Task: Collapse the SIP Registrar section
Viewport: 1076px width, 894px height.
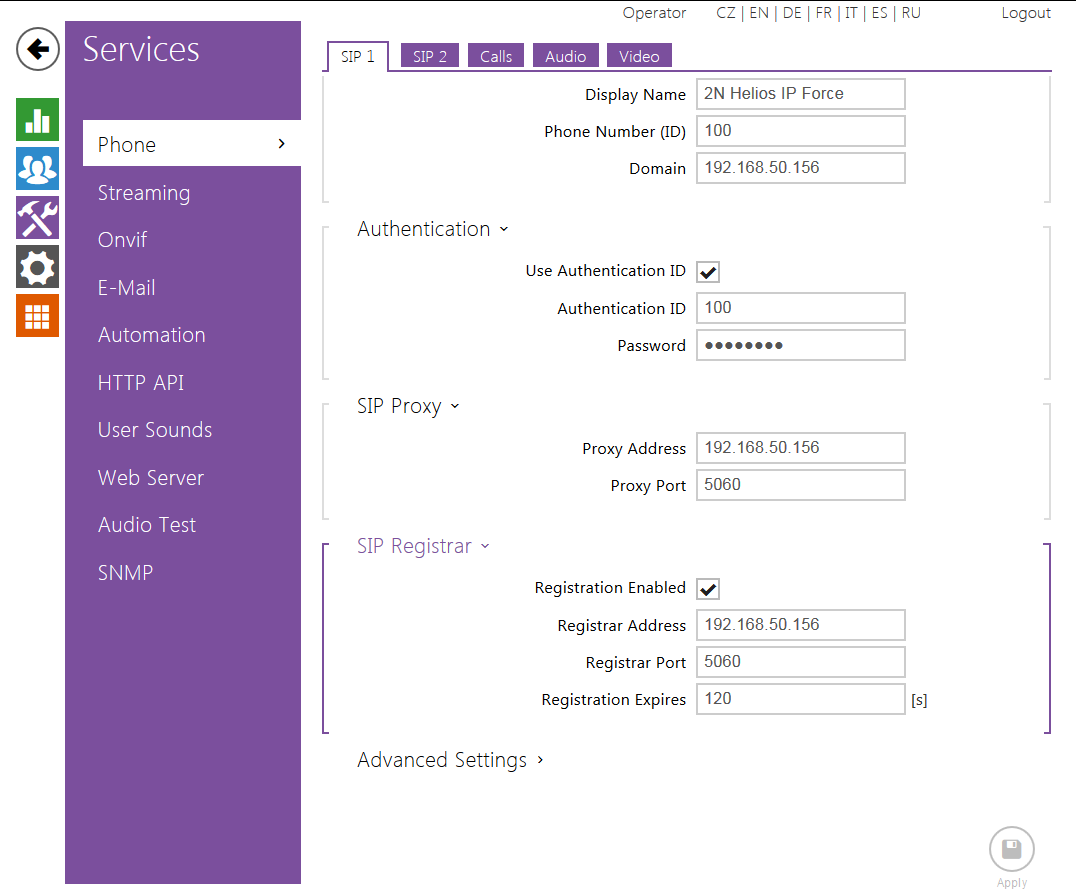Action: click(x=423, y=546)
